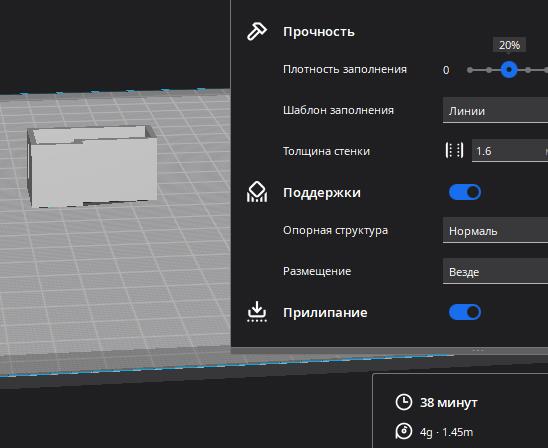Click the clock icon next to 38 минут
The width and height of the screenshot is (548, 448).
point(404,402)
